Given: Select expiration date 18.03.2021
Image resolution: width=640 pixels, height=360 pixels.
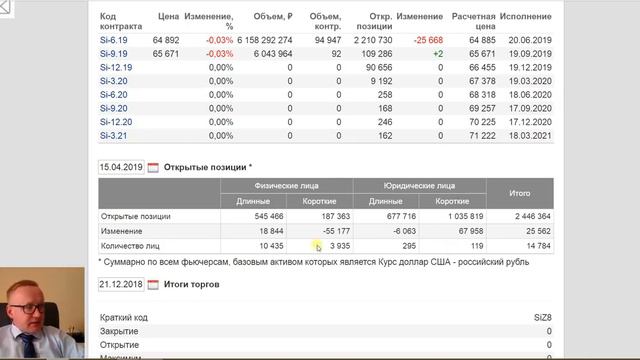Looking at the screenshot, I should [x=530, y=136].
